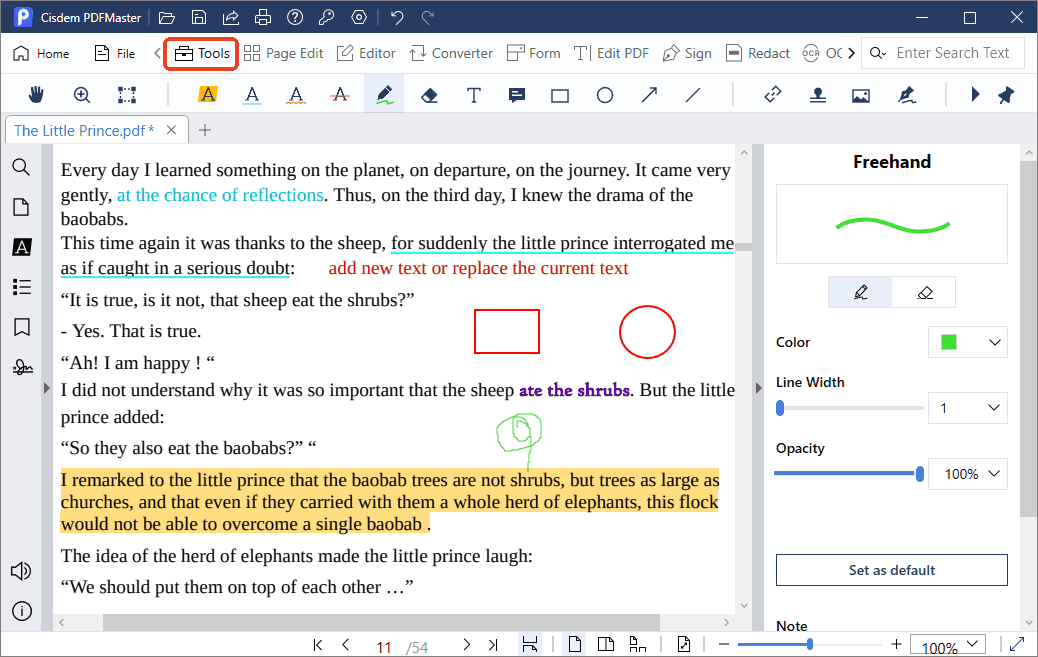
Task: Switch to pen mode in Freehand panel
Action: click(x=860, y=292)
